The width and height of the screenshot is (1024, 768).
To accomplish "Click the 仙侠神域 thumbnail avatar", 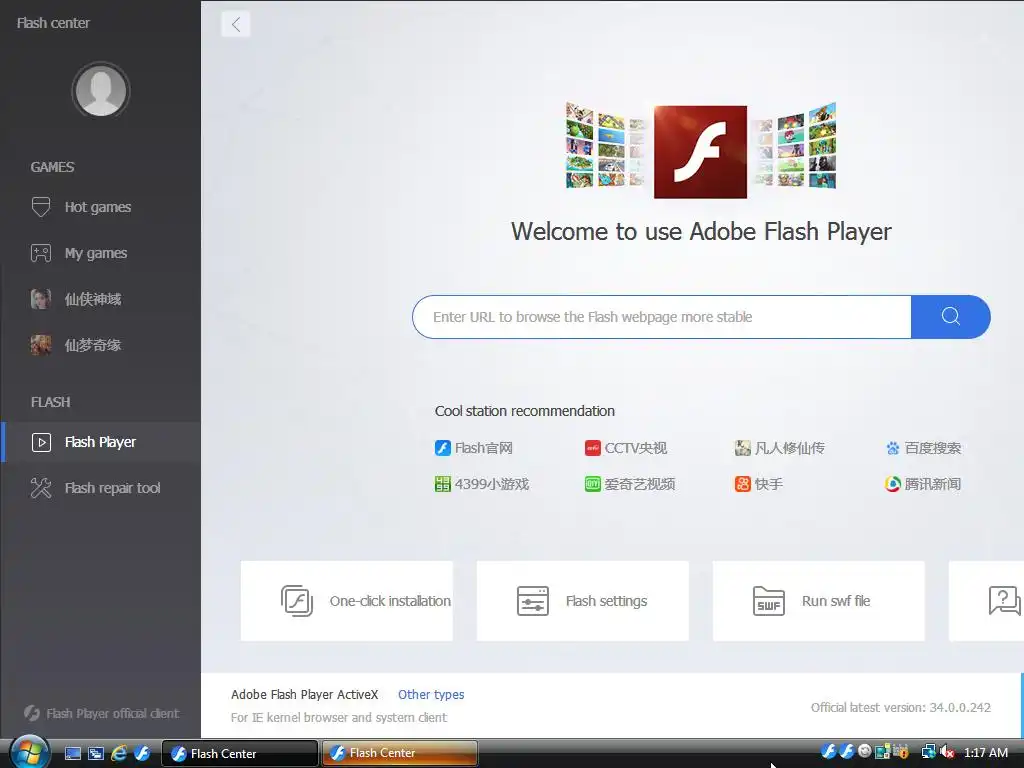I will pyautogui.click(x=40, y=299).
